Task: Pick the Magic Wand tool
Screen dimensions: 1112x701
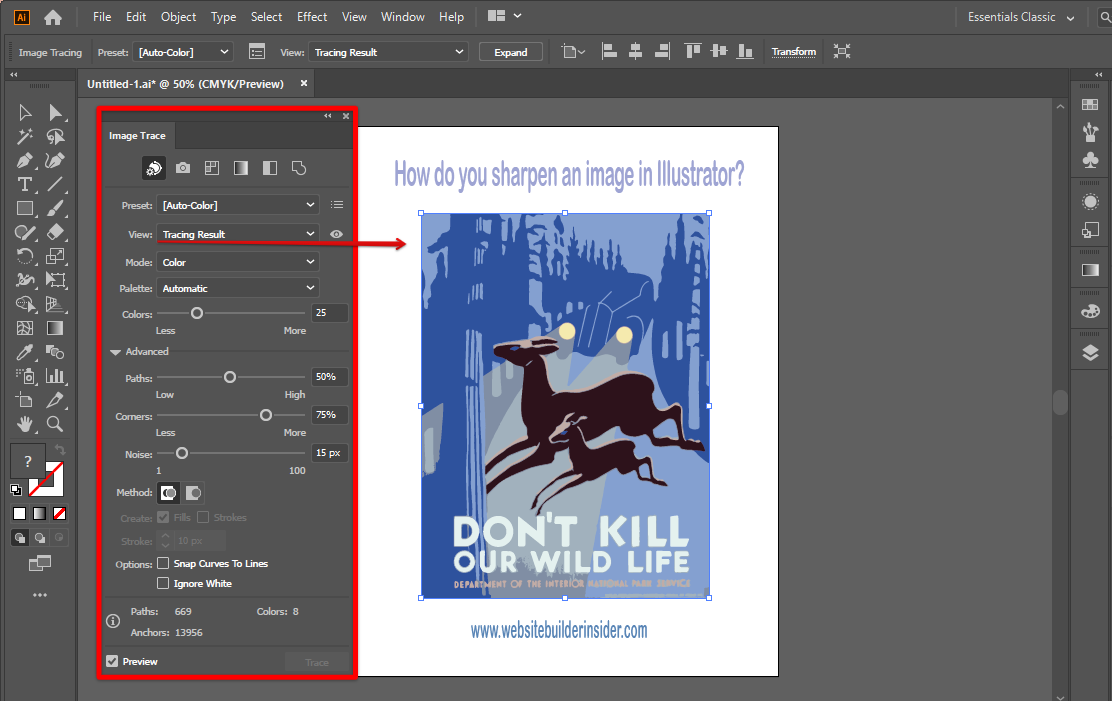Action: click(x=25, y=136)
